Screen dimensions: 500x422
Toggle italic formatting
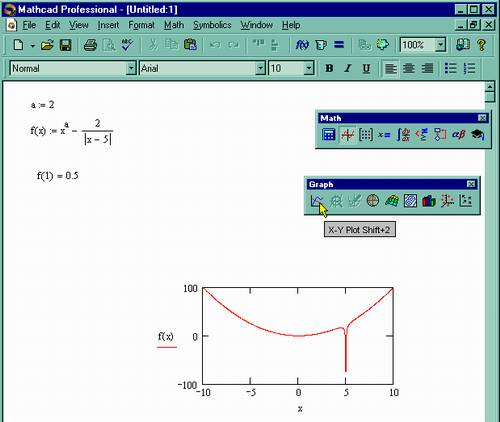pos(348,68)
